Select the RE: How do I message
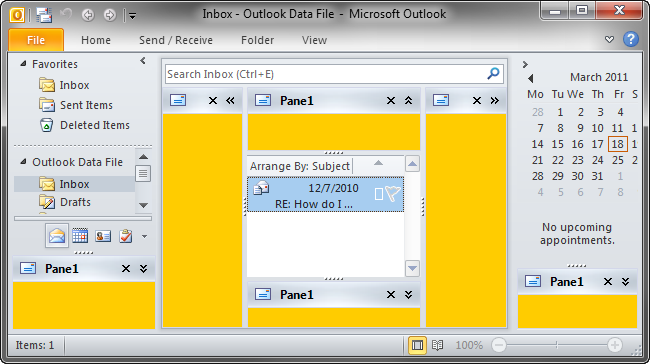Screen dimensions: 650x364 (325, 194)
